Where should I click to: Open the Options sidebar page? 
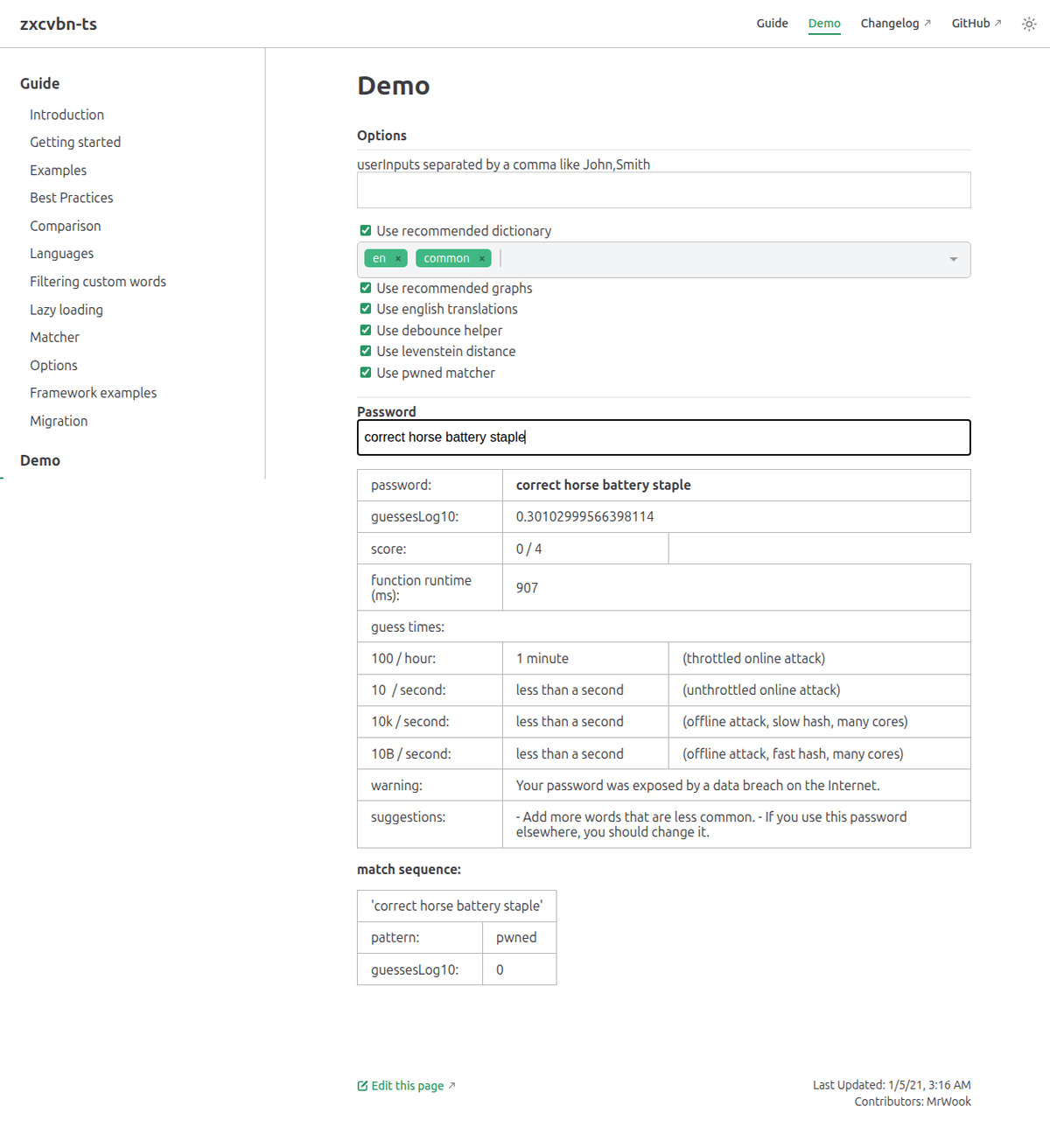(53, 366)
